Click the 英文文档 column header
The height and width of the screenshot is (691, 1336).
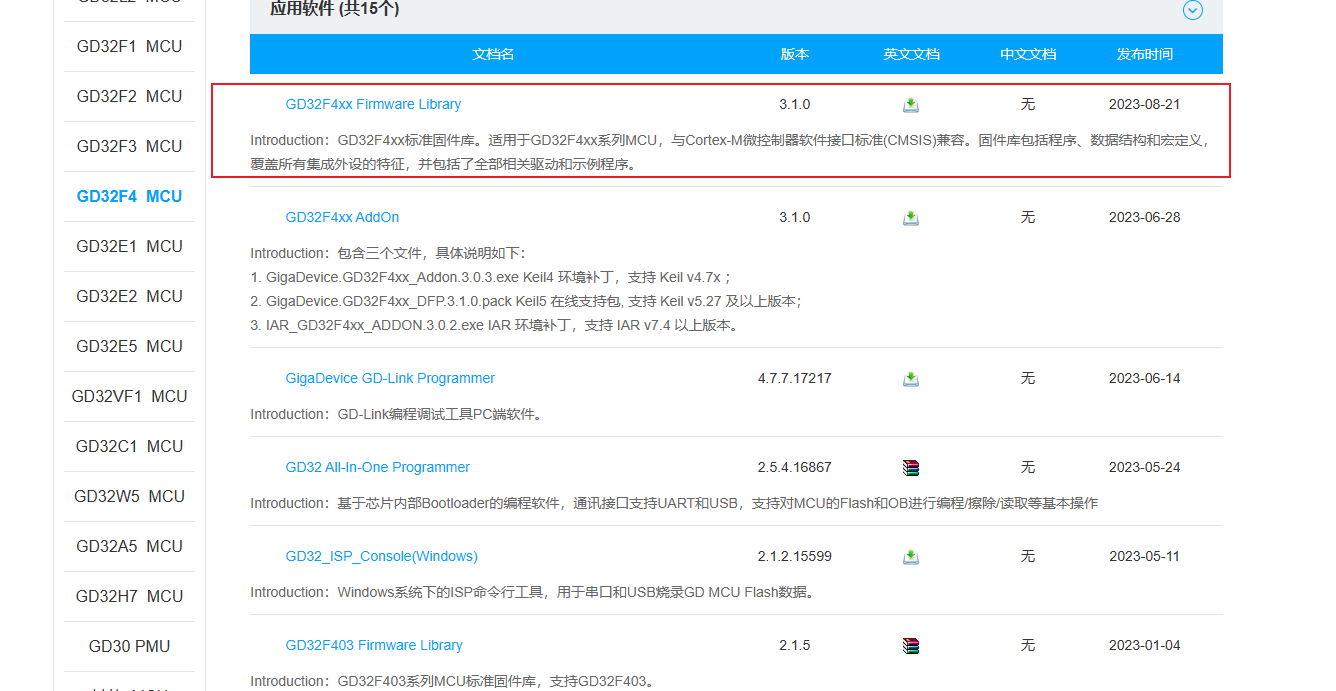[x=912, y=54]
